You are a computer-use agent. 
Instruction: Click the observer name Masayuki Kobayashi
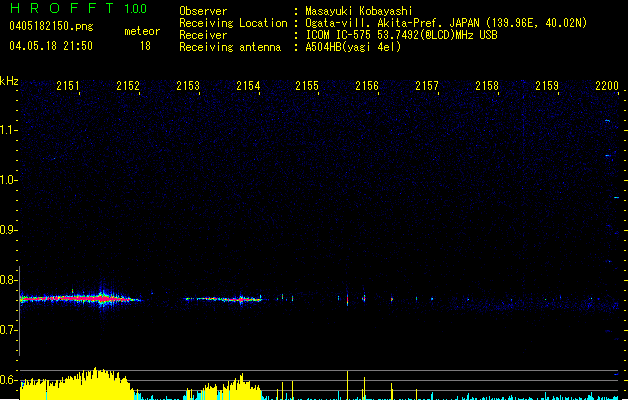(359, 11)
